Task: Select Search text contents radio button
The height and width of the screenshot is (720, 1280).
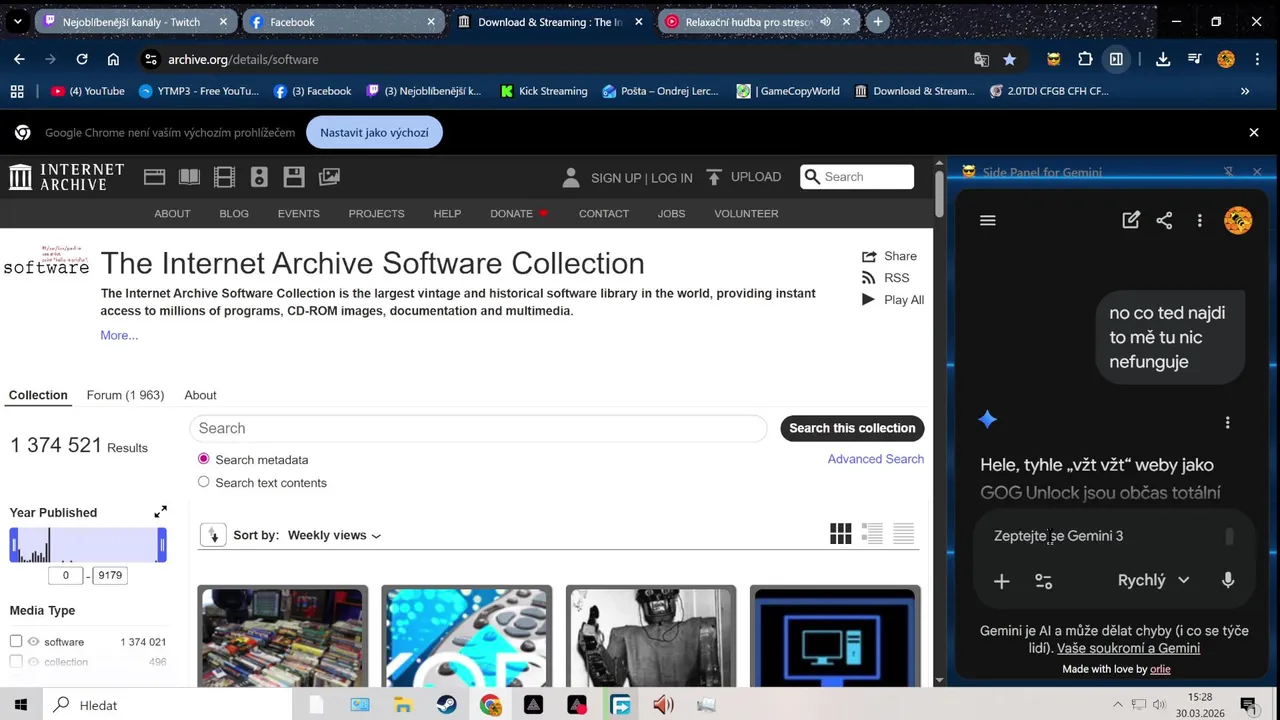Action: 203,482
